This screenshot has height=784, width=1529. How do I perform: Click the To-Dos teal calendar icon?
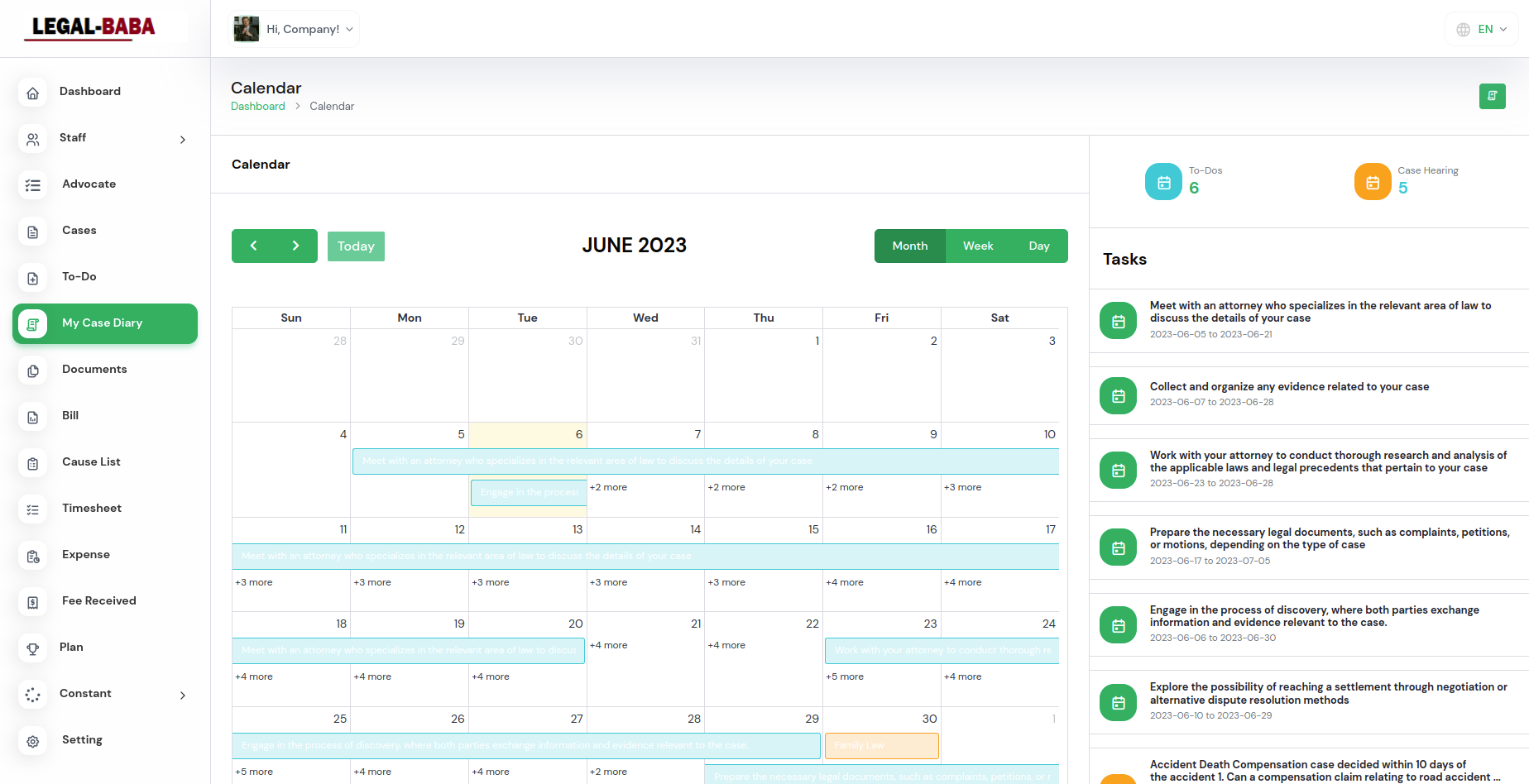(1163, 182)
